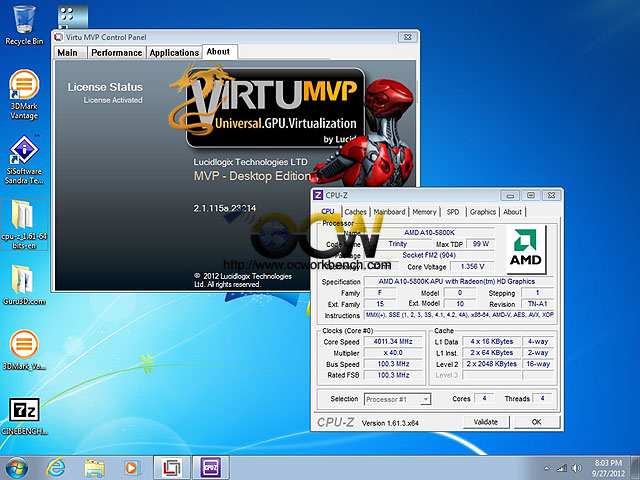Viewport: 640px width, 480px height.
Task: Click the Virtu MVP Control Panel title icon
Action: 59,37
